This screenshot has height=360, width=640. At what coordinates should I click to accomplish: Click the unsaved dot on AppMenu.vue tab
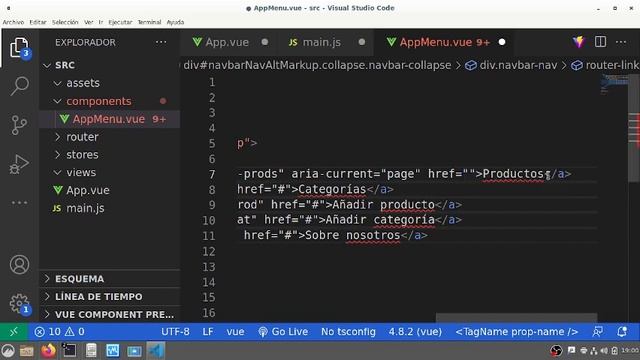[502, 42]
